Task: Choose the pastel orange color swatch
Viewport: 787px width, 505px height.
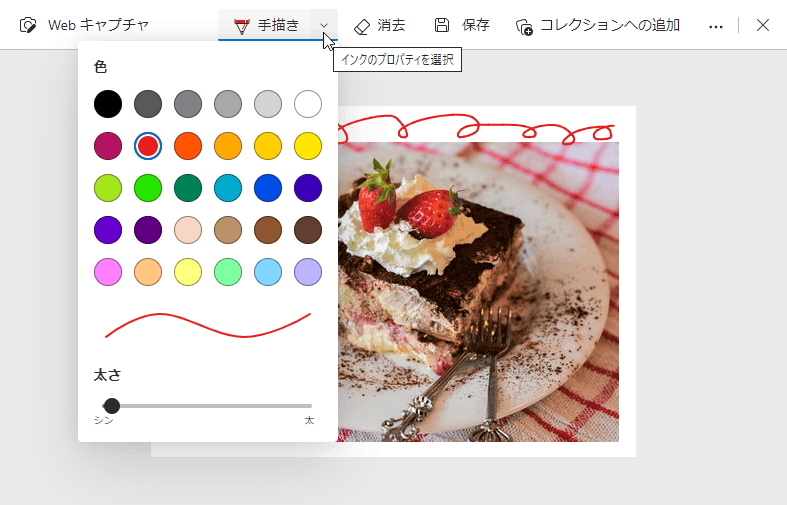Action: pos(148,272)
